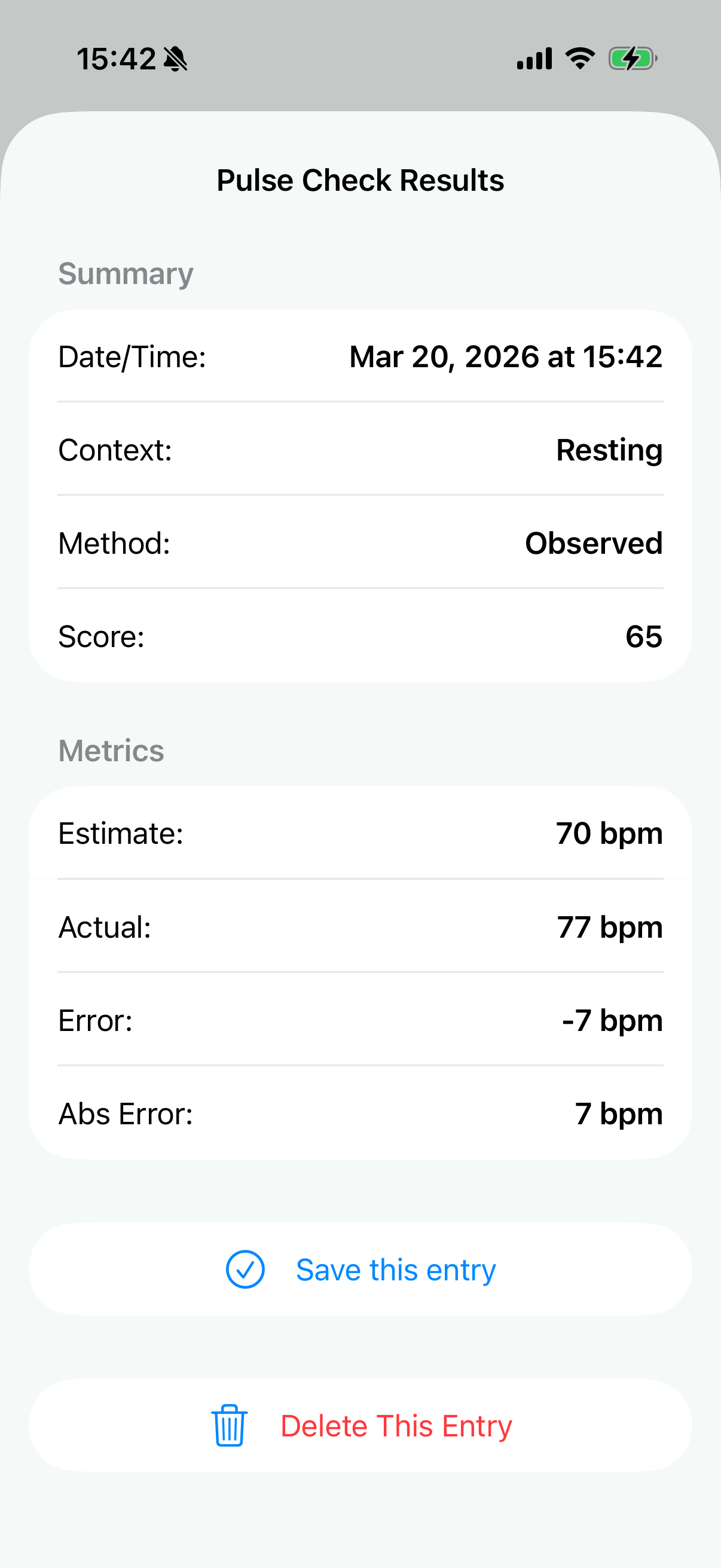Tap the Estimate 70 bpm row
Image resolution: width=721 pixels, height=1568 pixels.
360,834
